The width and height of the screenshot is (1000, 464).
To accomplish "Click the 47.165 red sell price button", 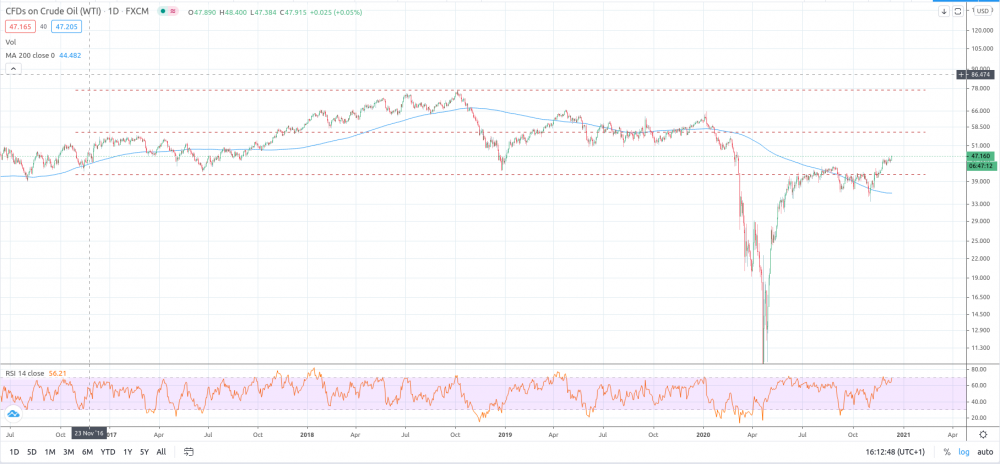I will (18, 27).
